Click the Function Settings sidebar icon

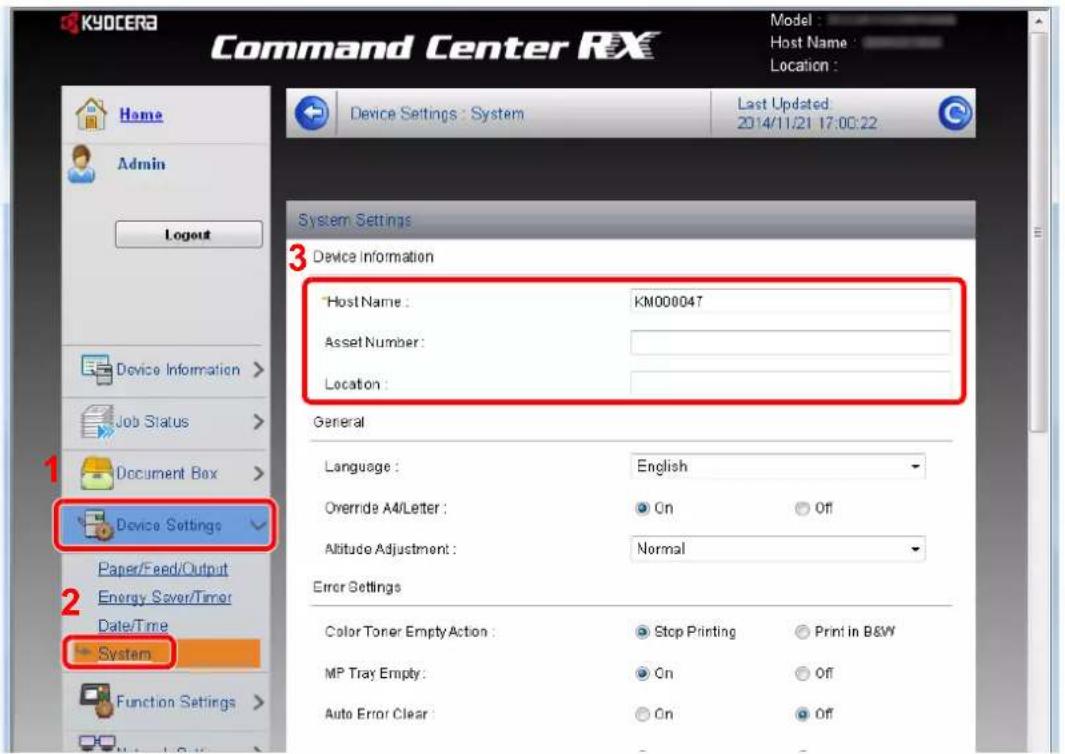[96, 700]
